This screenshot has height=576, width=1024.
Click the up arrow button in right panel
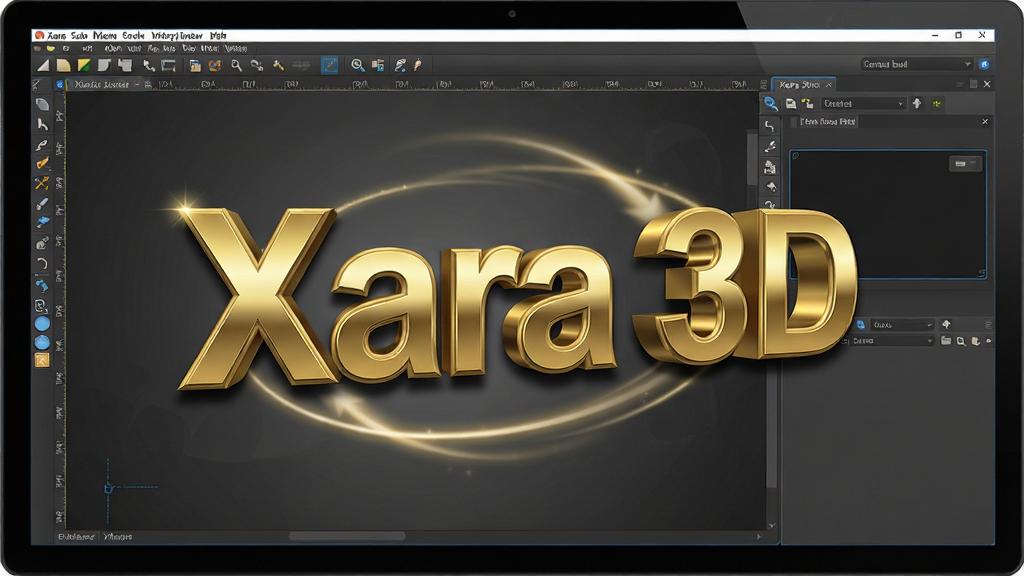click(x=917, y=103)
